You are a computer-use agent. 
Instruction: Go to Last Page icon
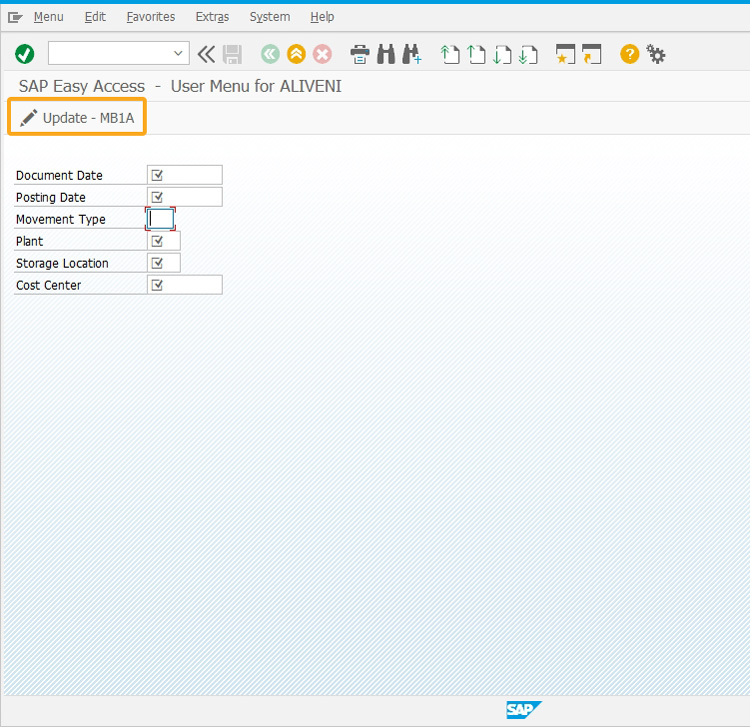(x=528, y=54)
